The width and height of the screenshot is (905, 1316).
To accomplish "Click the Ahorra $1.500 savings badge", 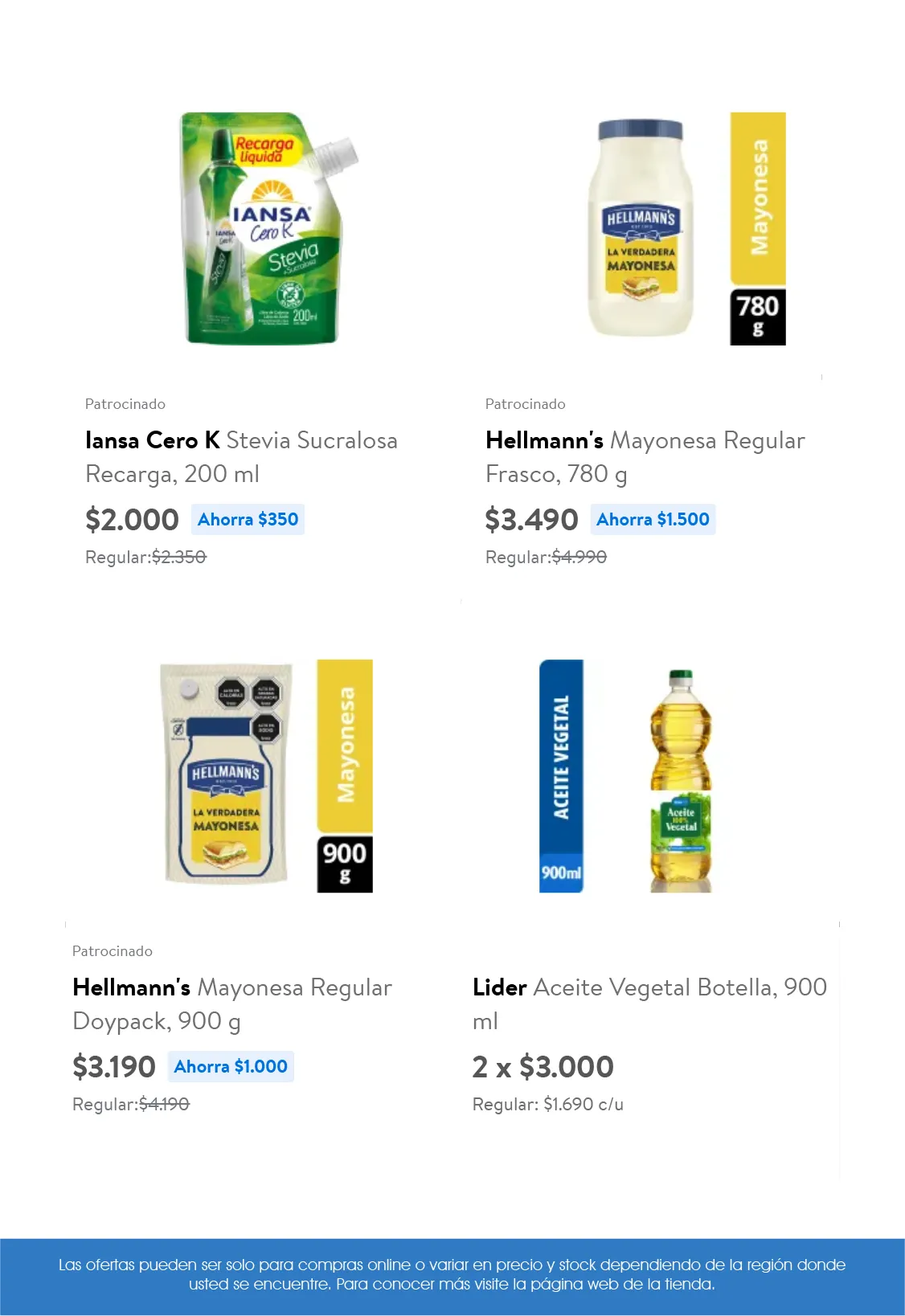I will click(653, 520).
